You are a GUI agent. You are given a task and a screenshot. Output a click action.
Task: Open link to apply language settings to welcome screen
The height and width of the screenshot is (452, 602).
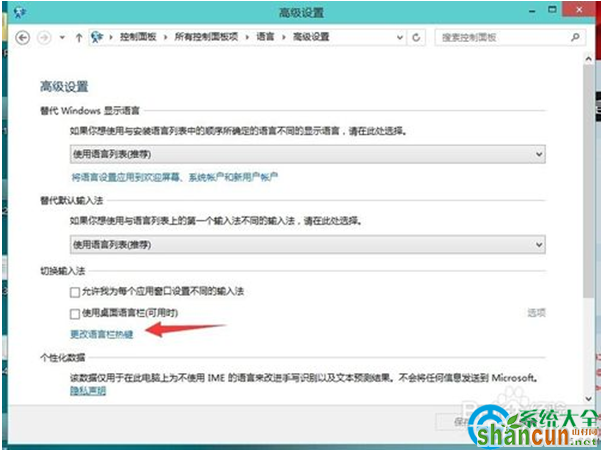click(175, 177)
